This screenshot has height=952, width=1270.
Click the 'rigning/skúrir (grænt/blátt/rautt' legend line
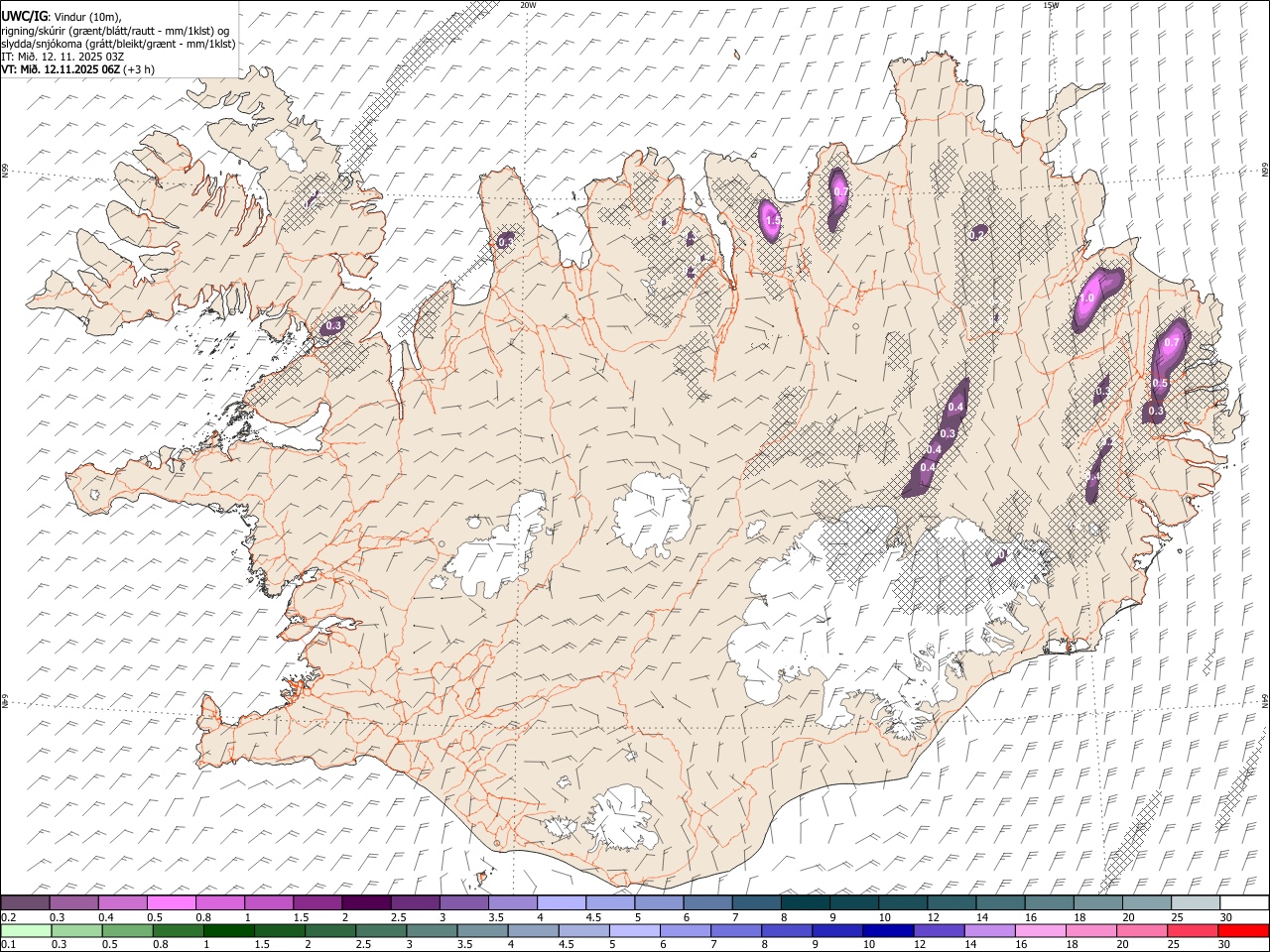point(115,31)
